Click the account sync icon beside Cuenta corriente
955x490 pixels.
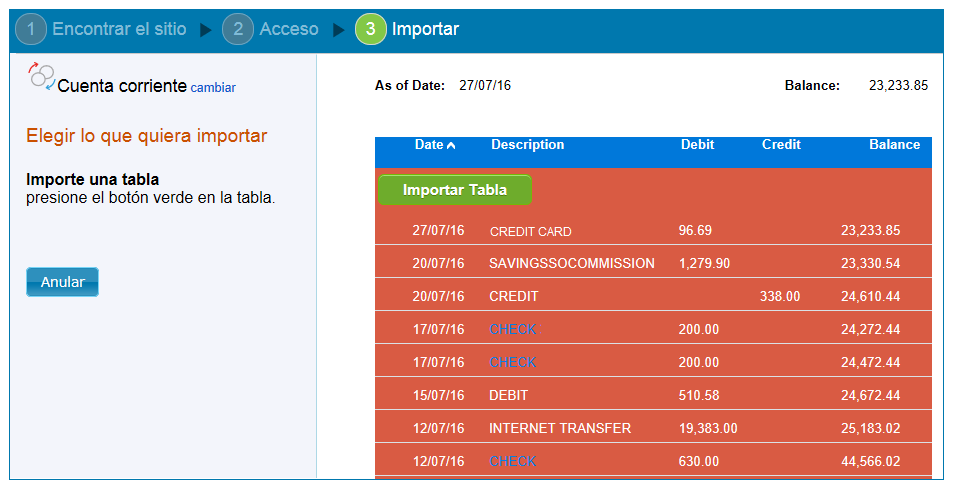[x=41, y=78]
